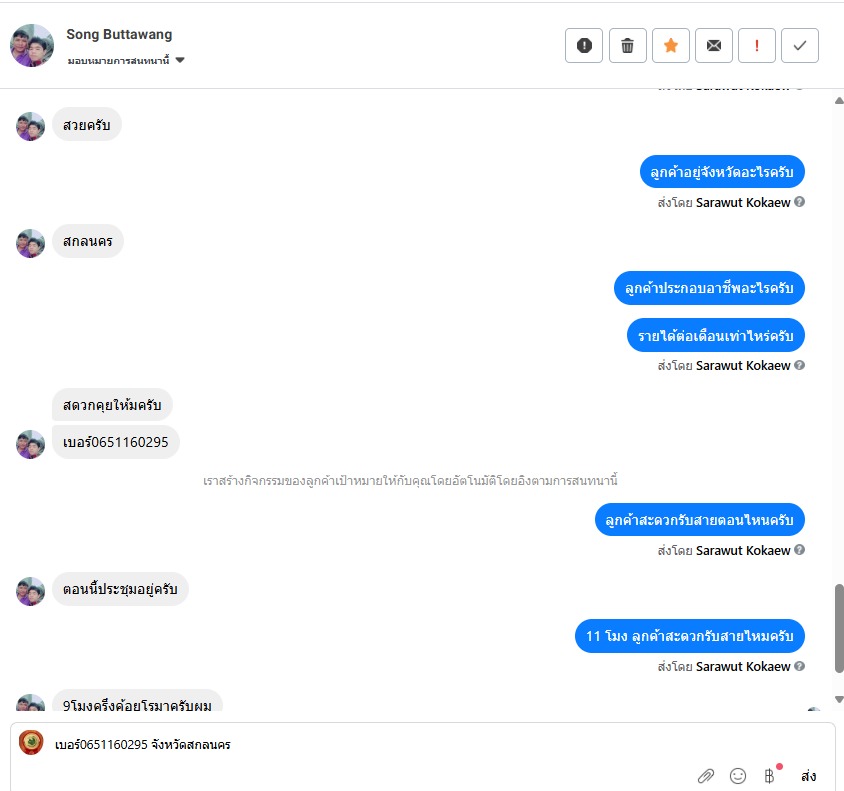
Task: Click the scrollbar down arrow
Action: 839,699
